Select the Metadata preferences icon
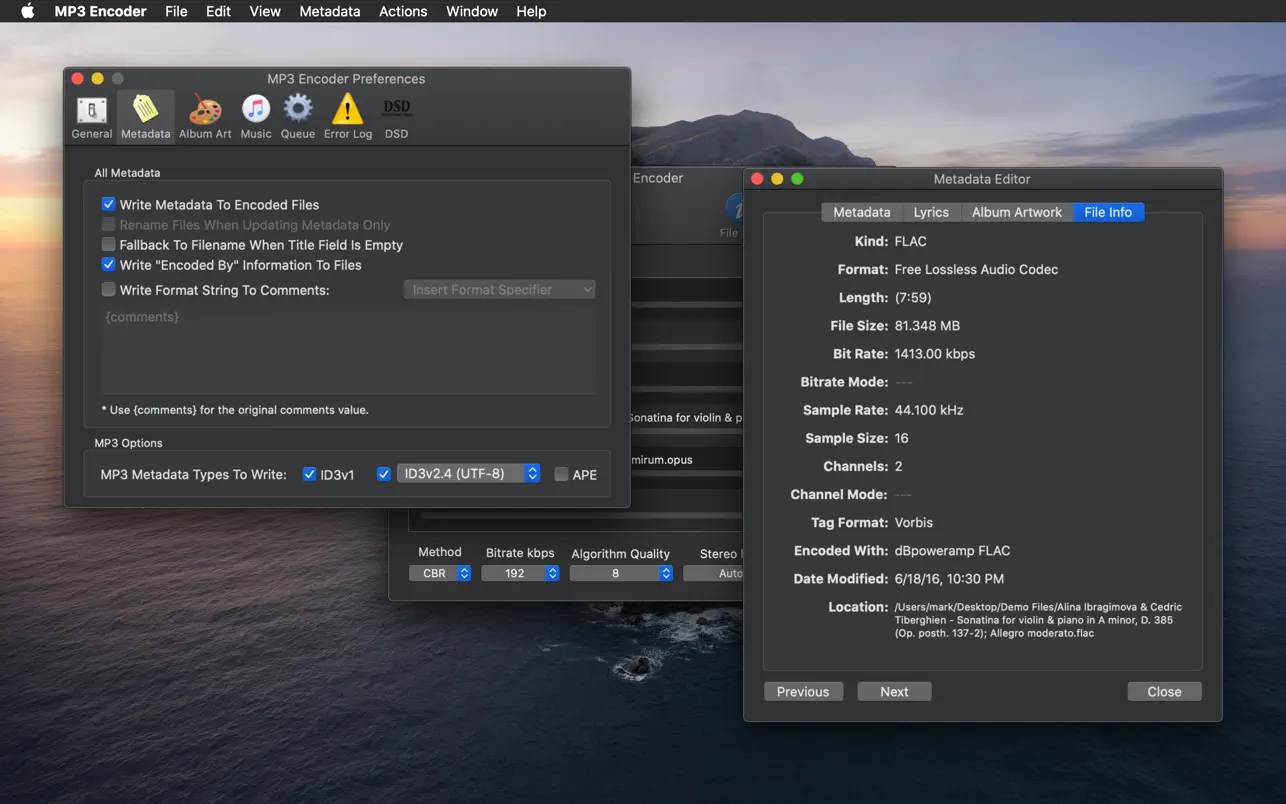Image resolution: width=1286 pixels, height=804 pixels. (x=145, y=116)
